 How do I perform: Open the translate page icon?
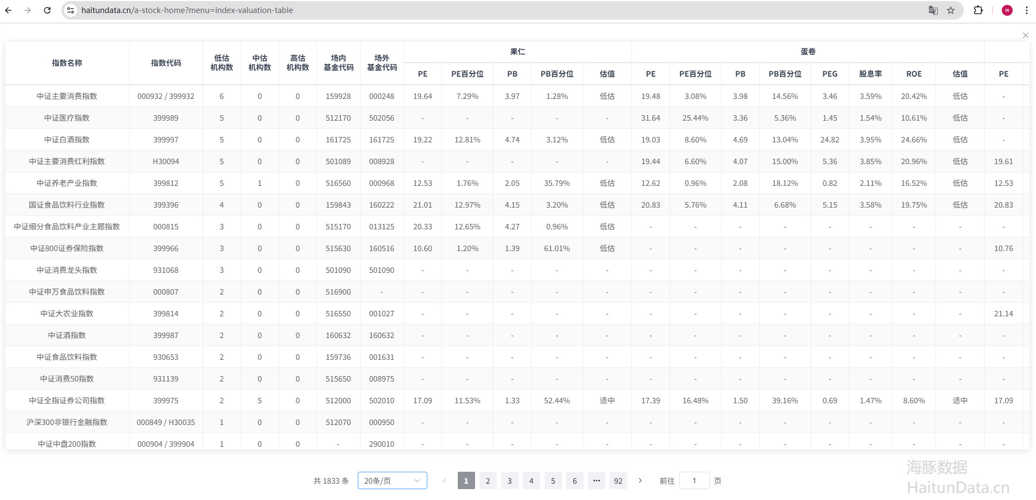[933, 11]
